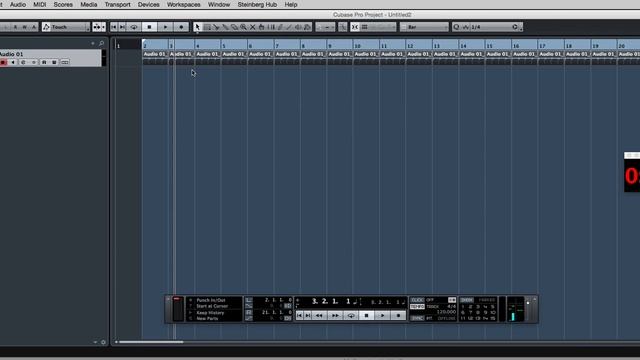The width and height of the screenshot is (640, 360).
Task: Click the Add Track plus button
Action: 93,43
